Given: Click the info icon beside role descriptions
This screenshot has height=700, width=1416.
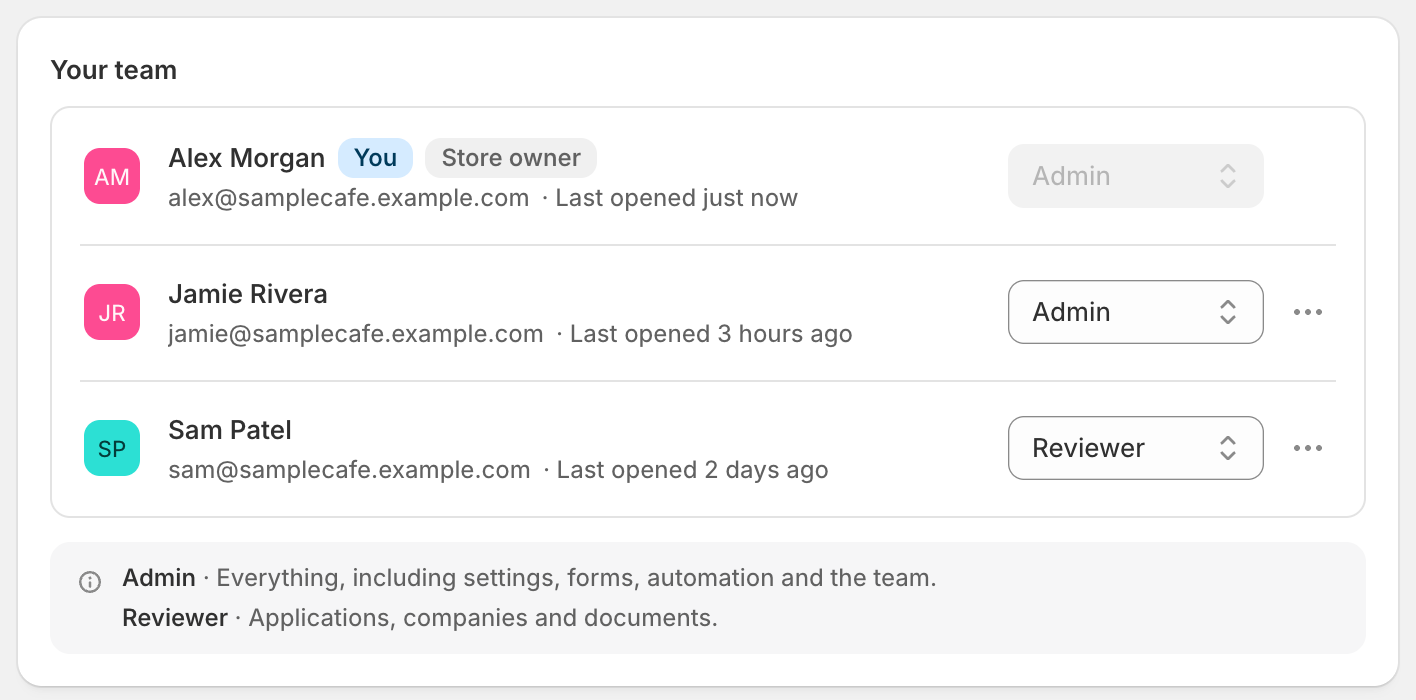Looking at the screenshot, I should pos(90,582).
